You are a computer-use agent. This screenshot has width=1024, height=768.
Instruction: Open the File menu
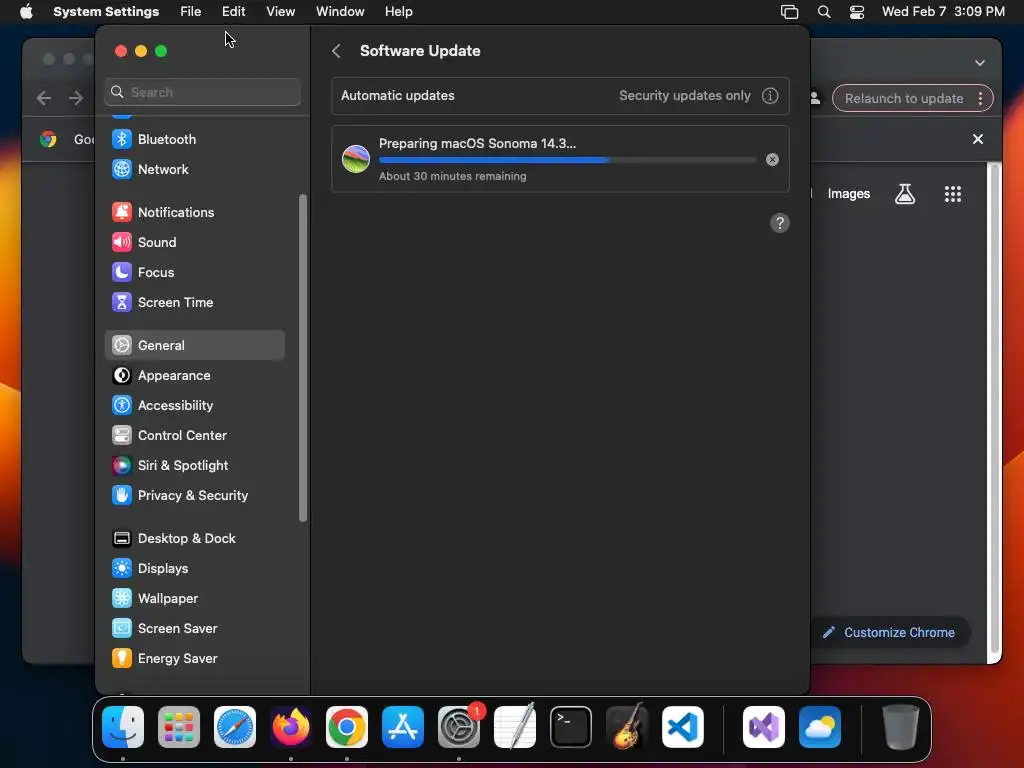(191, 12)
